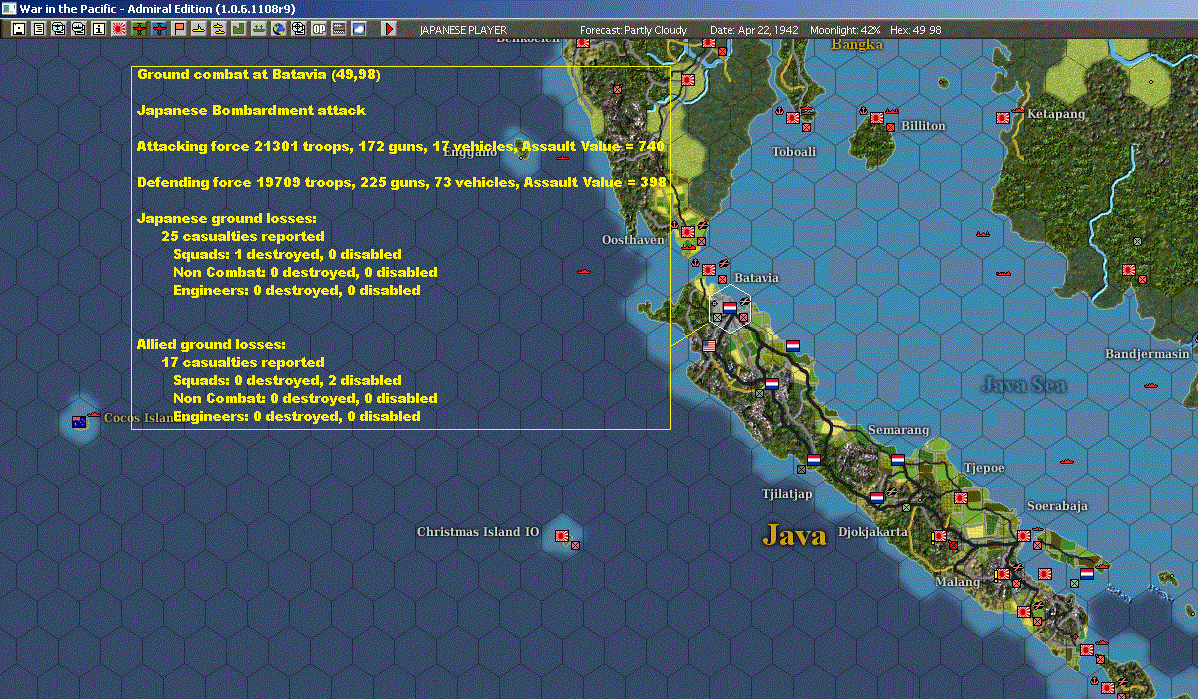Click the striped bars toolbar icon
This screenshot has height=699, width=1198.
pyautogui.click(x=338, y=29)
